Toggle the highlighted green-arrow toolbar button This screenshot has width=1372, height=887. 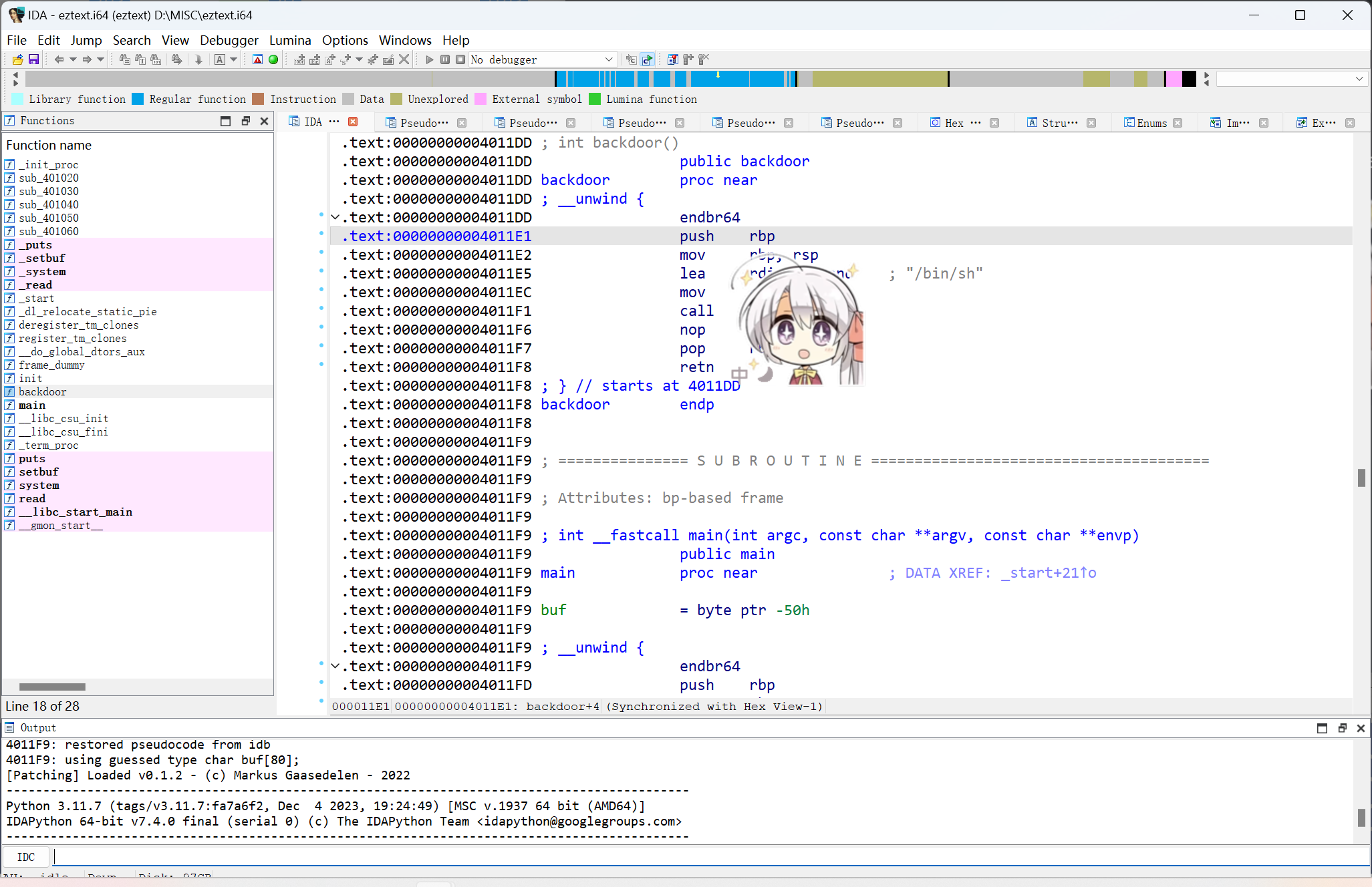click(x=647, y=59)
